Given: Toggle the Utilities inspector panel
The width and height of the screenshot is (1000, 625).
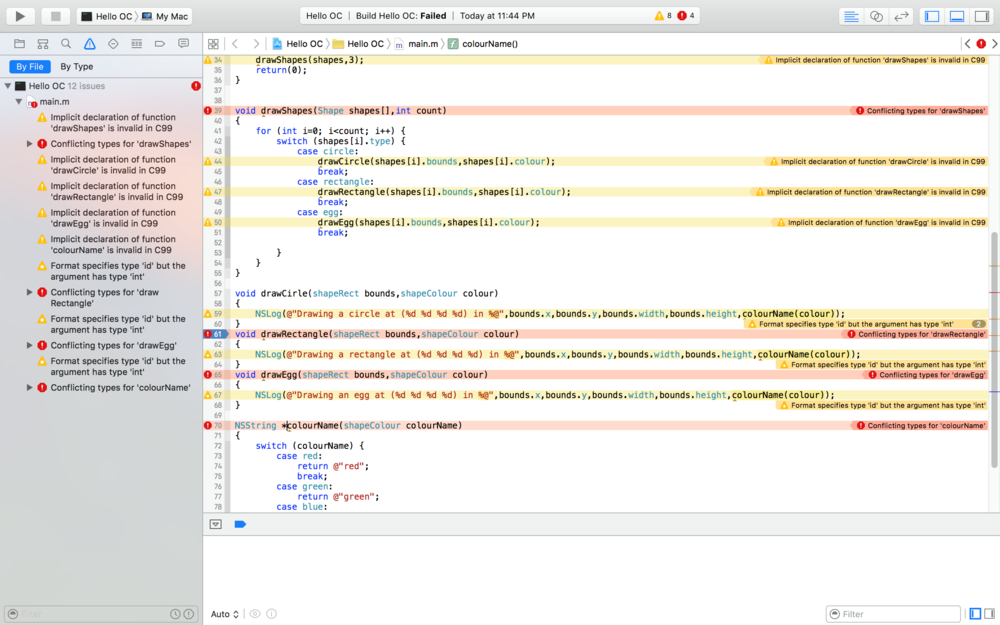Looking at the screenshot, I should [981, 16].
